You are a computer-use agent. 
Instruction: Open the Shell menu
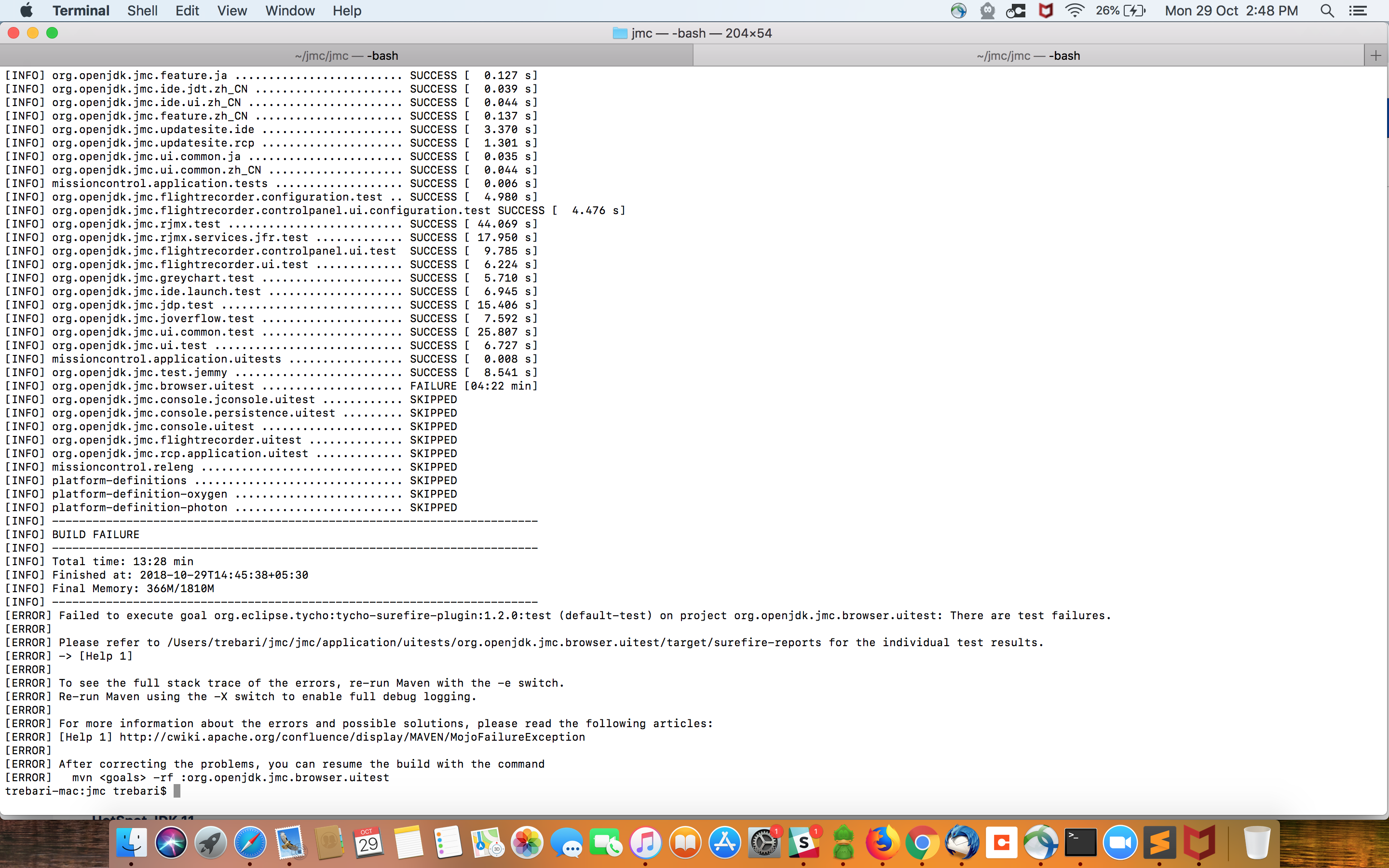pyautogui.click(x=142, y=11)
